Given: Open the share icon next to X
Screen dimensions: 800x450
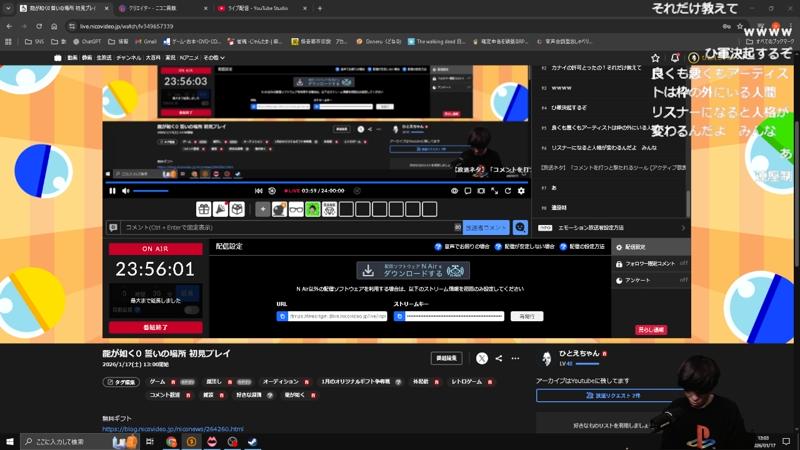Looking at the screenshot, I should pyautogui.click(x=498, y=358).
